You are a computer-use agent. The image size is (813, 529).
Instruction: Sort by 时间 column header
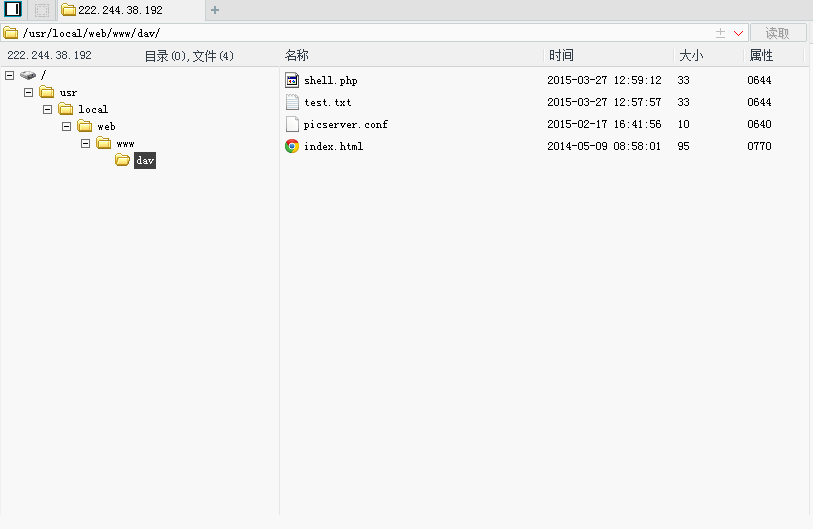click(x=562, y=55)
